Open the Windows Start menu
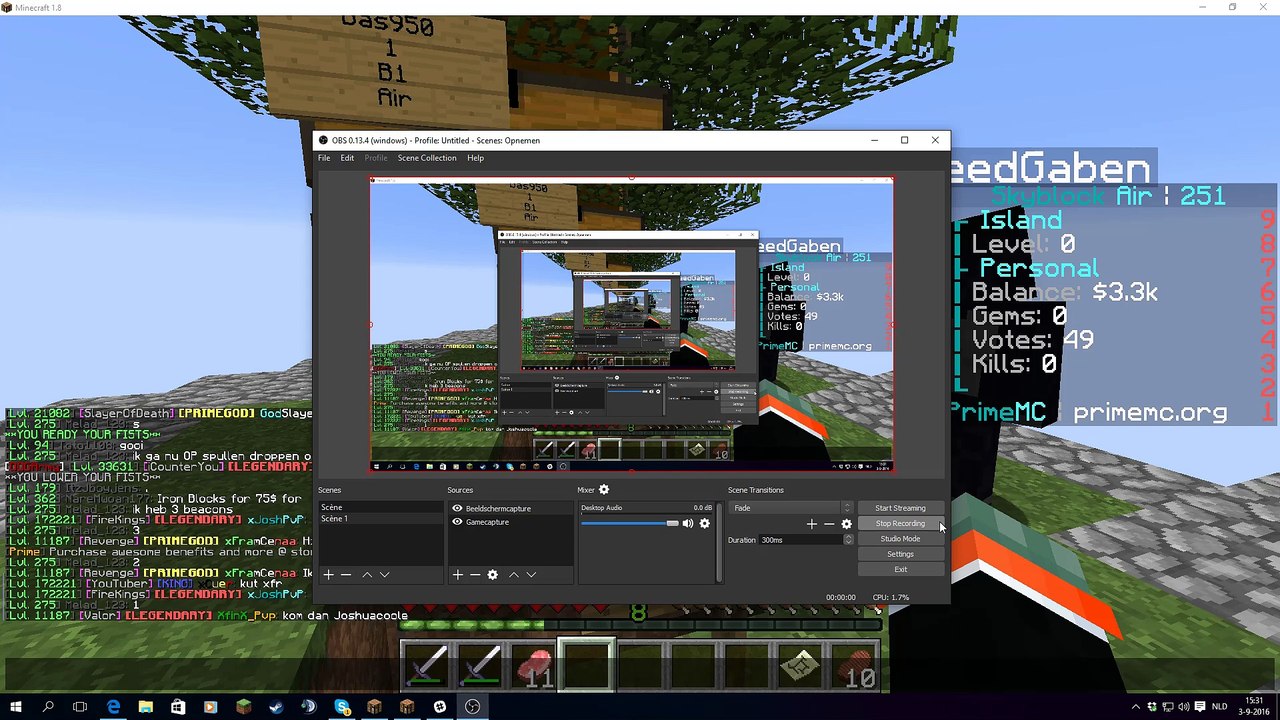 click(16, 707)
